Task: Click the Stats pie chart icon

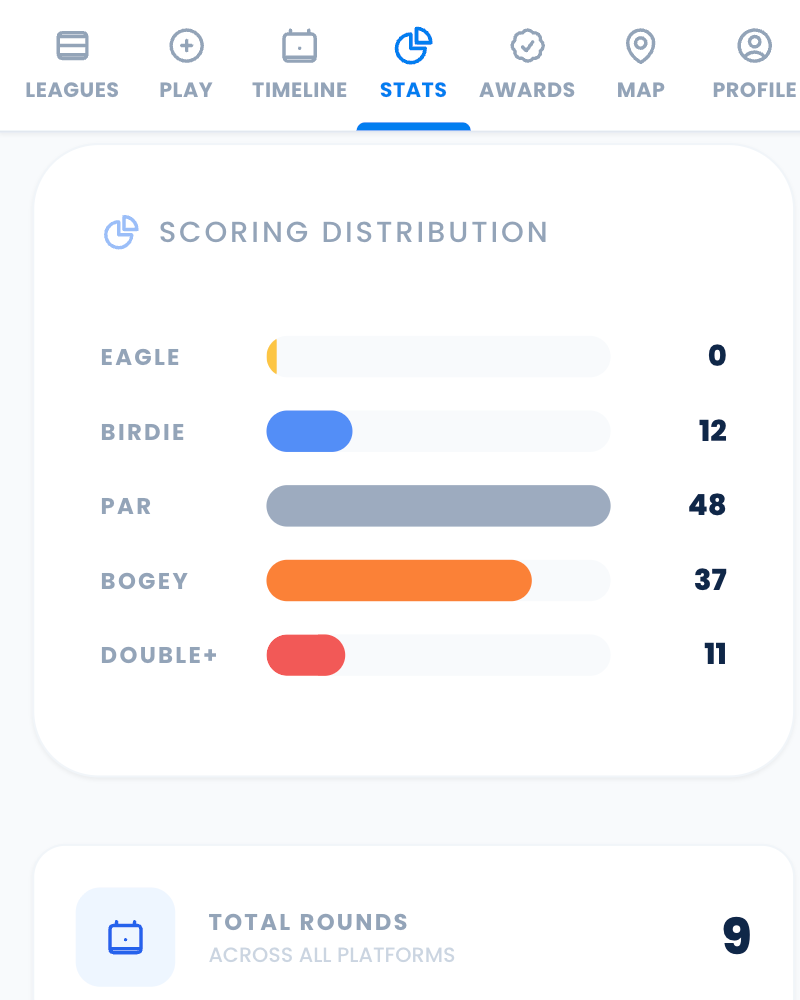Action: pos(413,45)
